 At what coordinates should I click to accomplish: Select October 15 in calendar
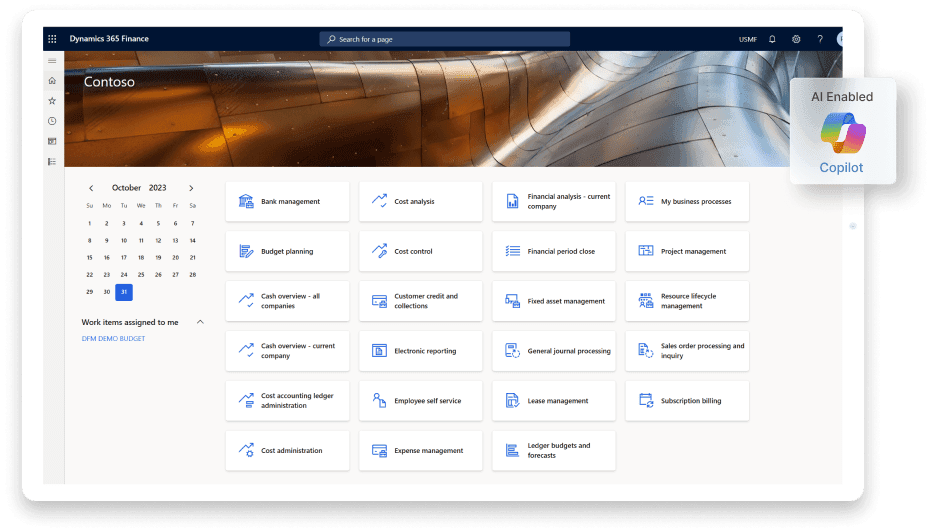click(x=90, y=257)
